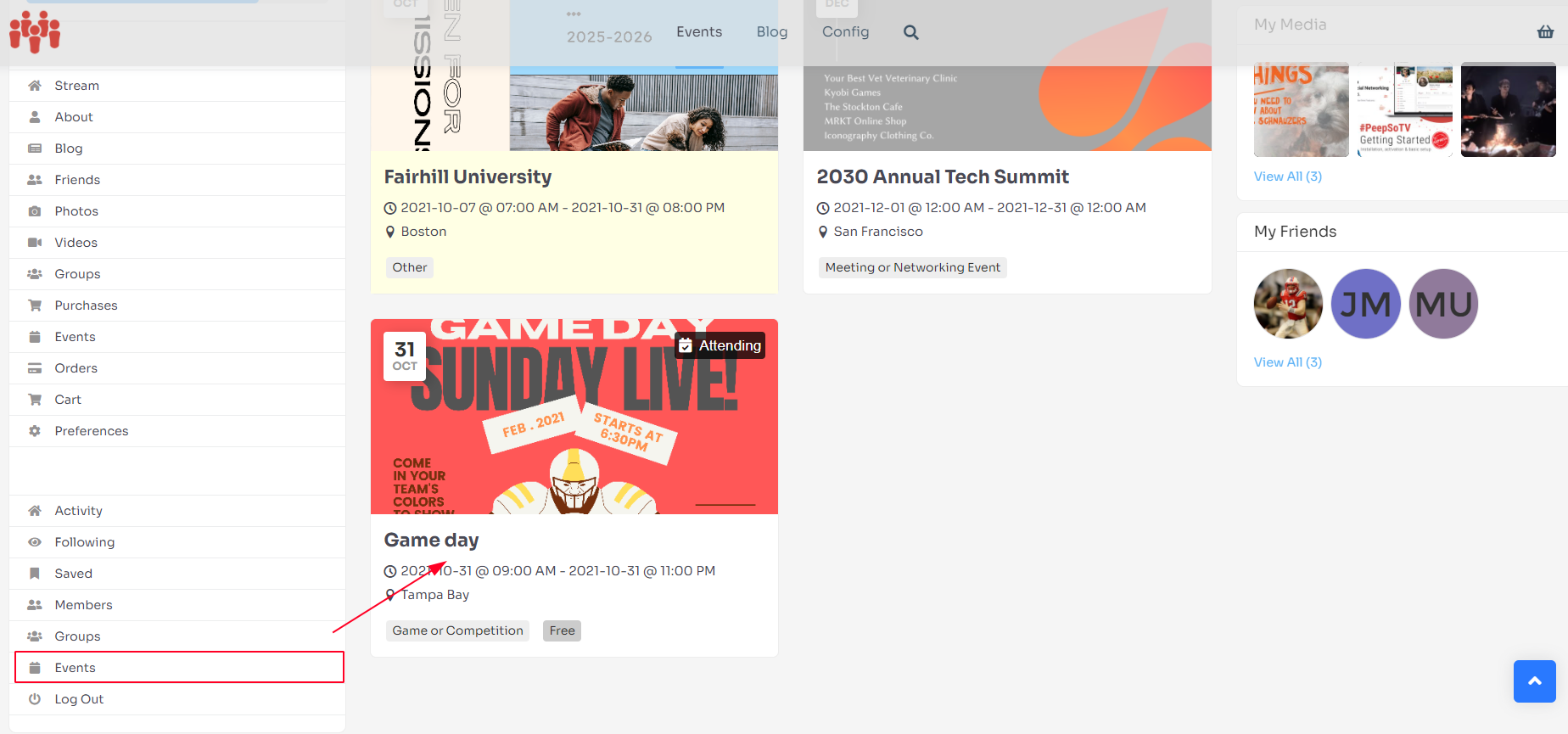1568x734 pixels.
Task: Click Game or Competition tag
Action: click(x=457, y=630)
